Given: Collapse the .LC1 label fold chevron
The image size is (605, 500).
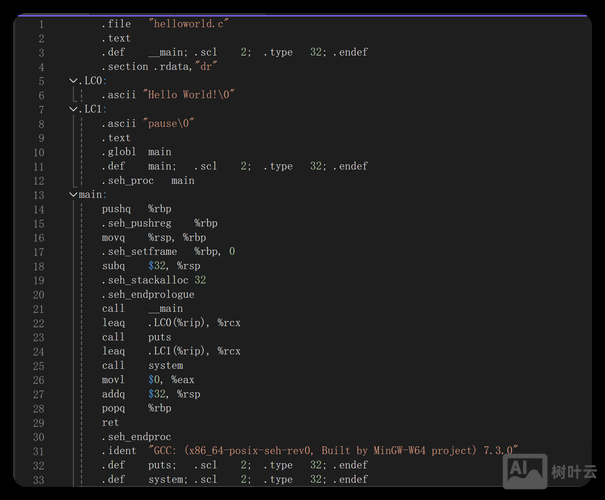Looking at the screenshot, I should [73, 109].
